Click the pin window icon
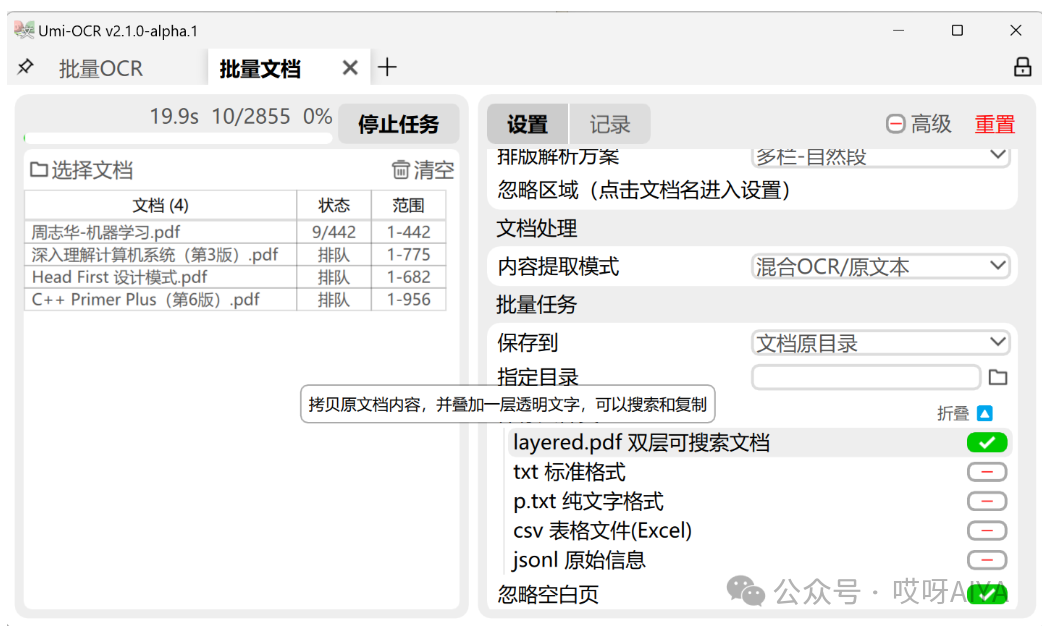Image resolution: width=1042 pixels, height=634 pixels. click(x=26, y=67)
